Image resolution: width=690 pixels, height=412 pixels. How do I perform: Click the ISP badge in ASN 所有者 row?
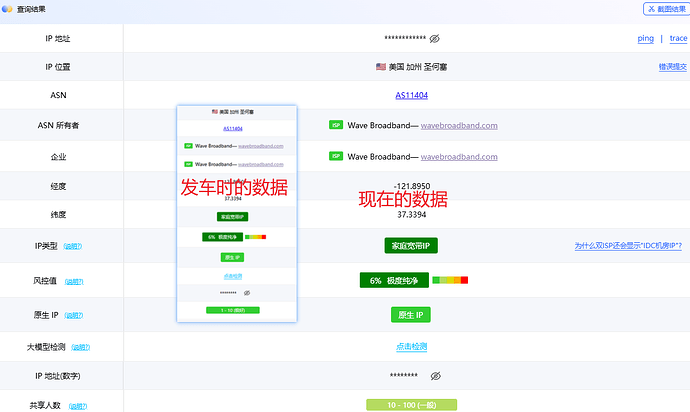(336, 125)
